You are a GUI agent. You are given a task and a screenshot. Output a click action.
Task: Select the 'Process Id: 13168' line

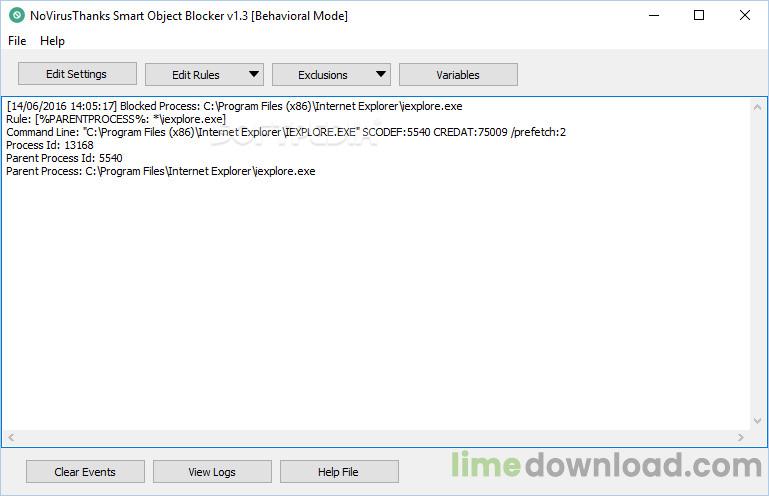point(50,145)
